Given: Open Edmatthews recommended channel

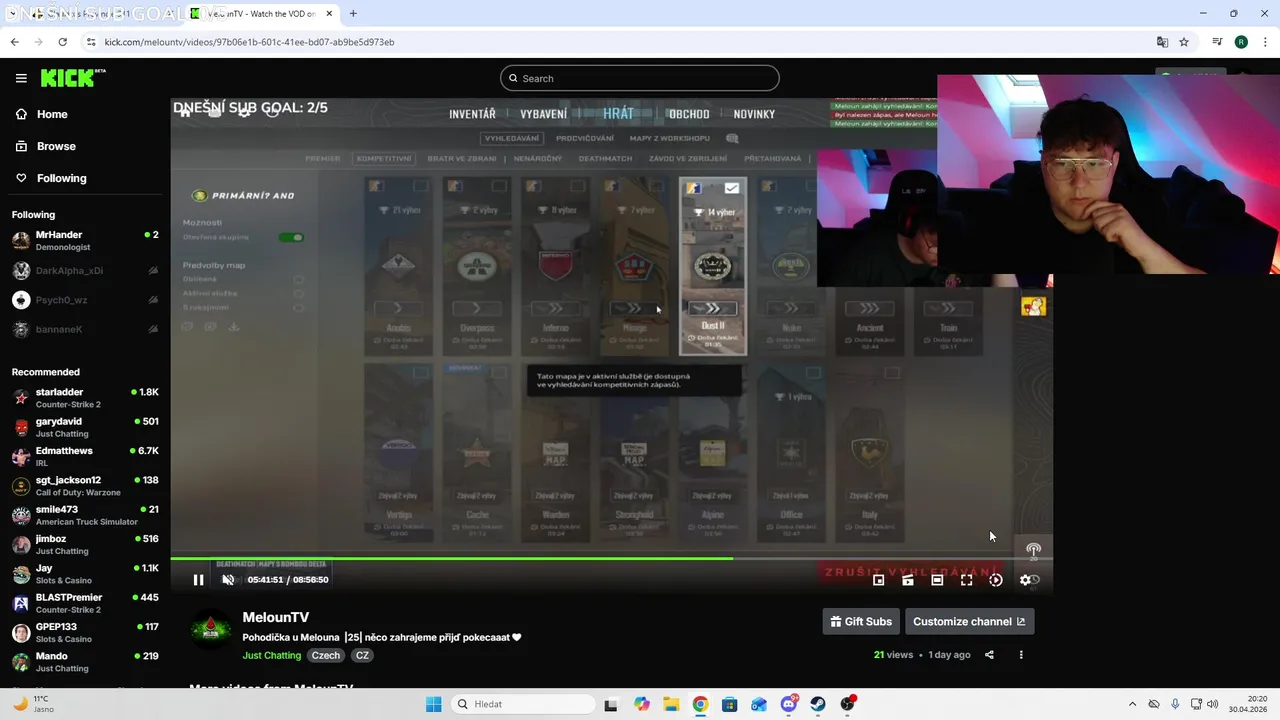Looking at the screenshot, I should tap(85, 457).
